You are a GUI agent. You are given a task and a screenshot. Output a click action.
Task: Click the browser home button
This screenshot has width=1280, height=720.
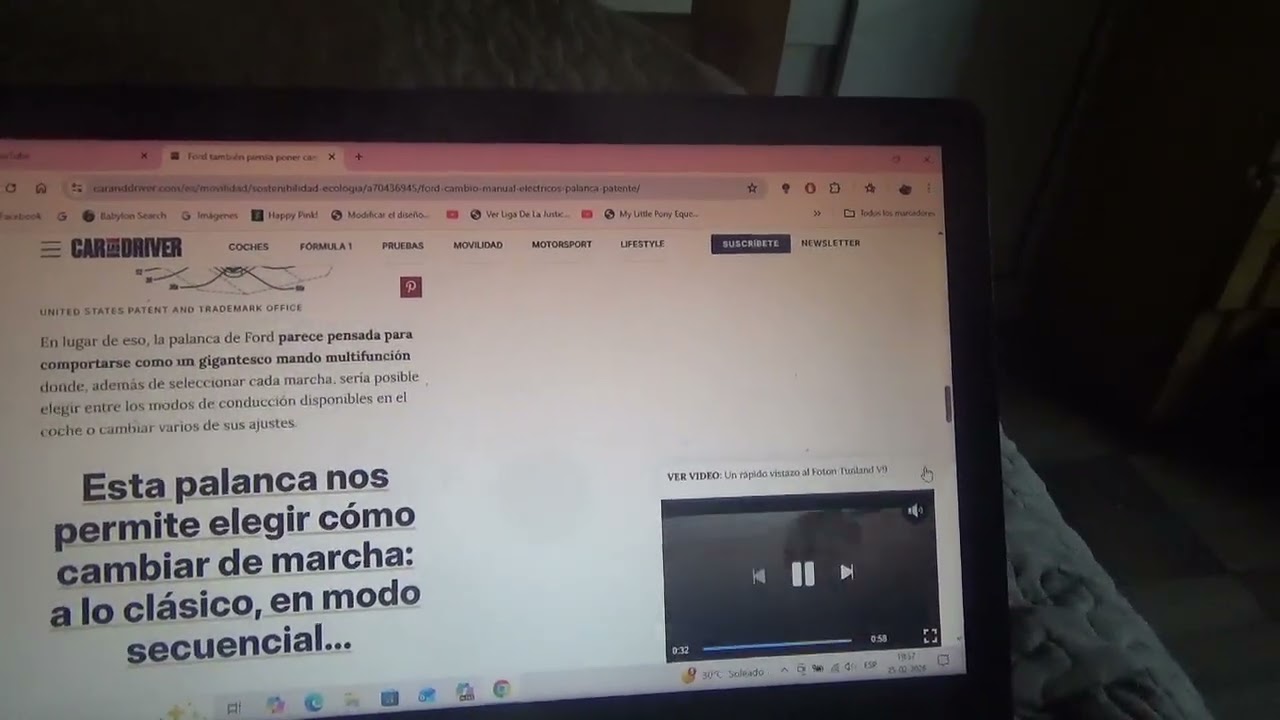[x=41, y=188]
